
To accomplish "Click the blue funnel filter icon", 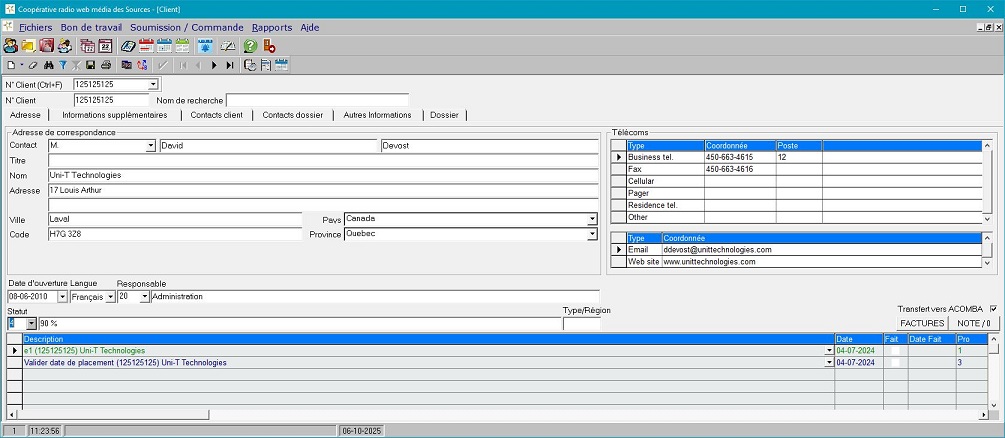I will point(62,65).
